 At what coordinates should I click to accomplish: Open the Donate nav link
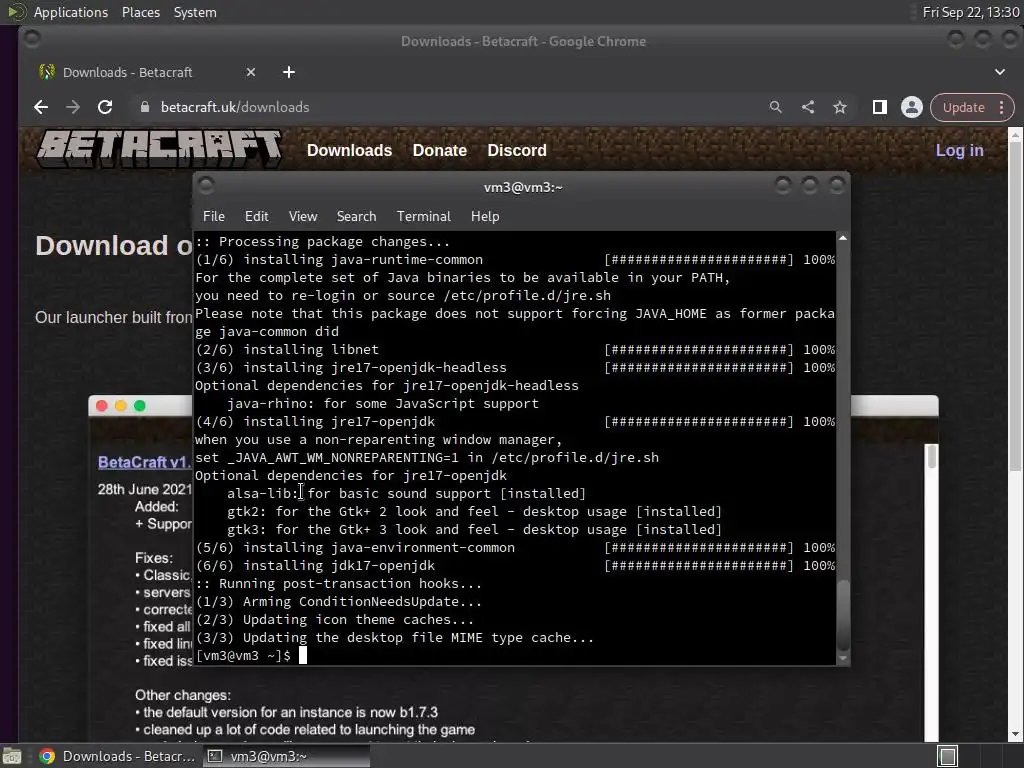coord(440,150)
